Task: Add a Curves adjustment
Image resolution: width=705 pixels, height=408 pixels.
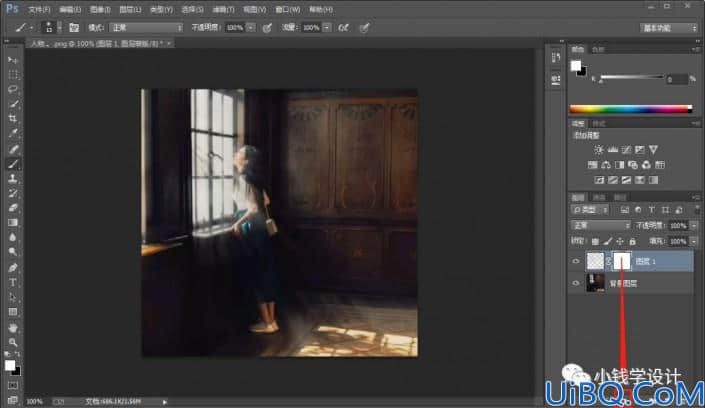Action: (626, 150)
